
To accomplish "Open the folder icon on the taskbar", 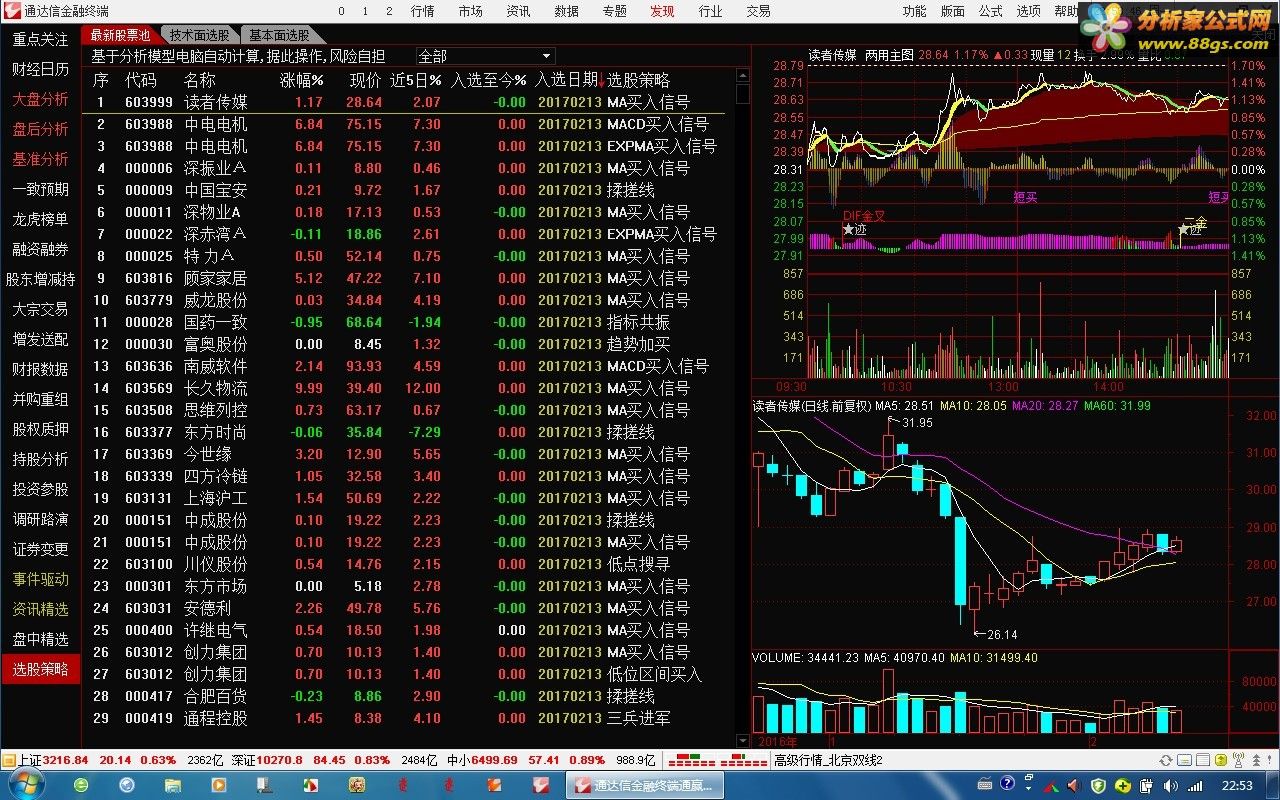I will [x=174, y=785].
